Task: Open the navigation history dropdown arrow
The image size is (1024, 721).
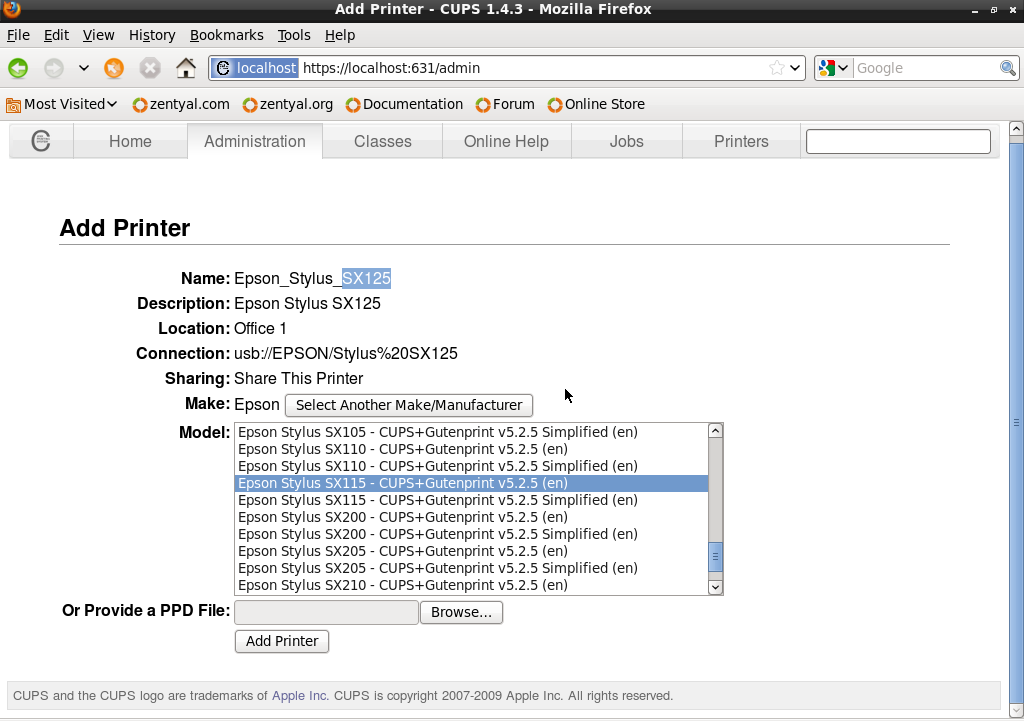Action: (84, 68)
